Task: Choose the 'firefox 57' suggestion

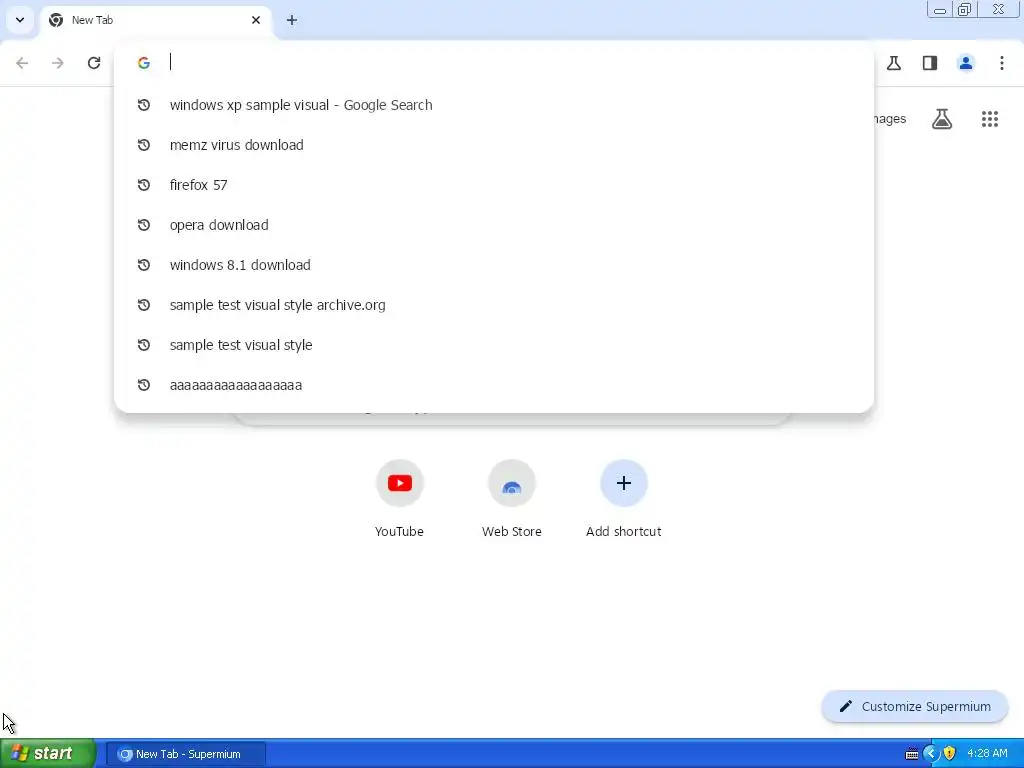Action: click(x=494, y=185)
